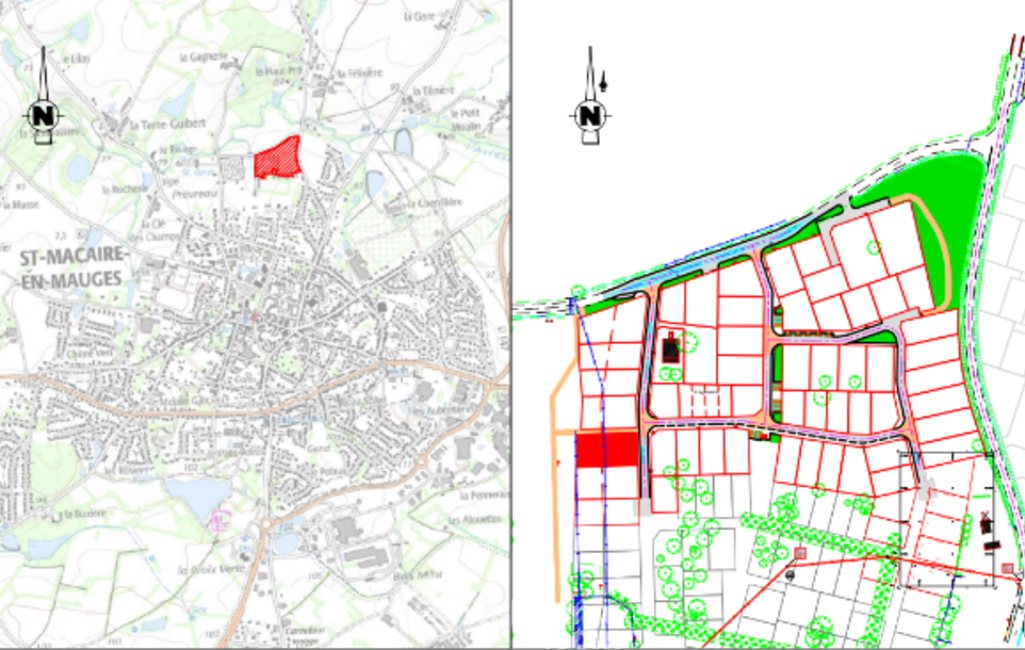
Task: Click the black building symbol in the plan
Action: coord(671,349)
